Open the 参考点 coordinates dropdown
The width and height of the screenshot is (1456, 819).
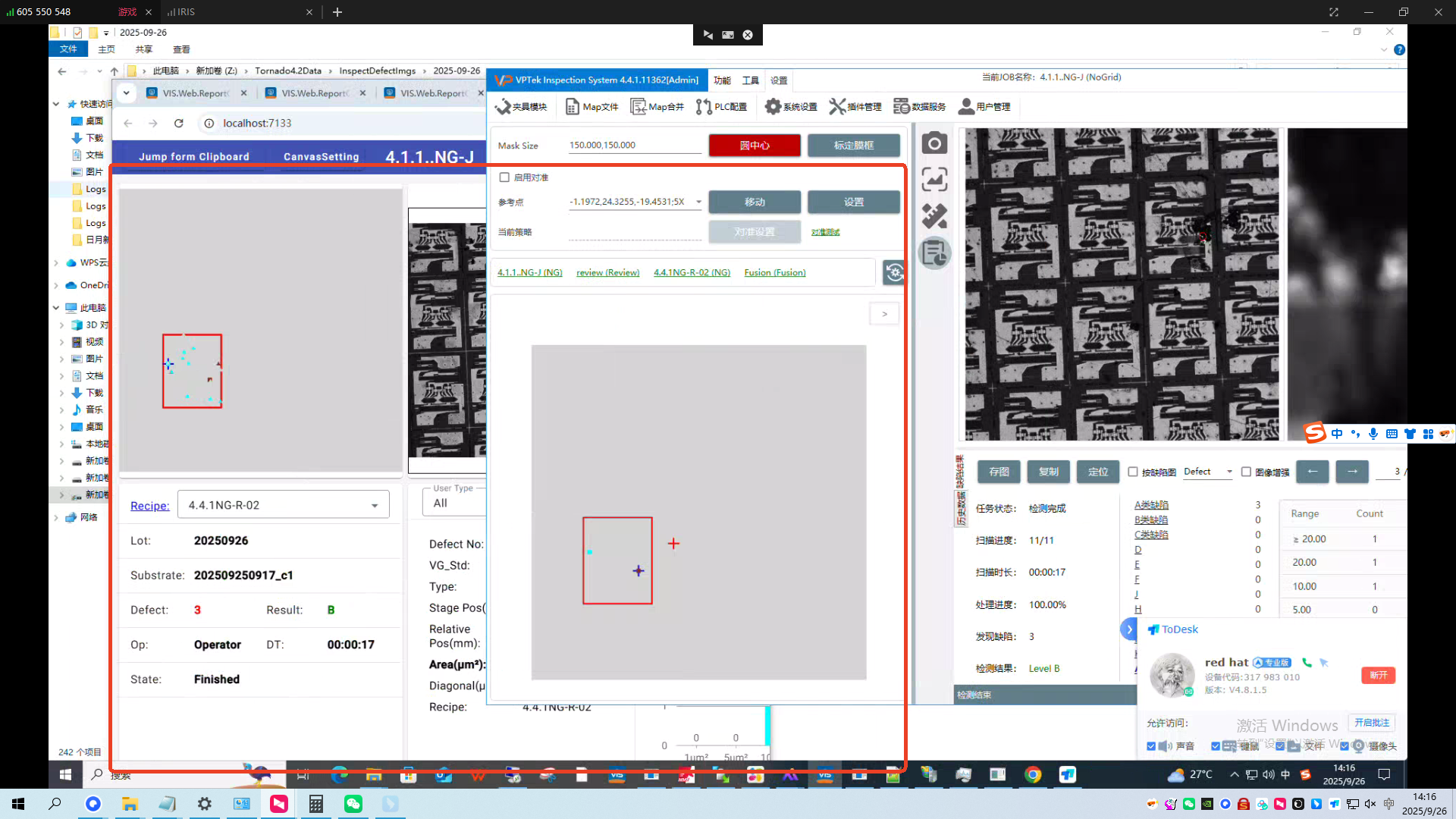pyautogui.click(x=698, y=202)
